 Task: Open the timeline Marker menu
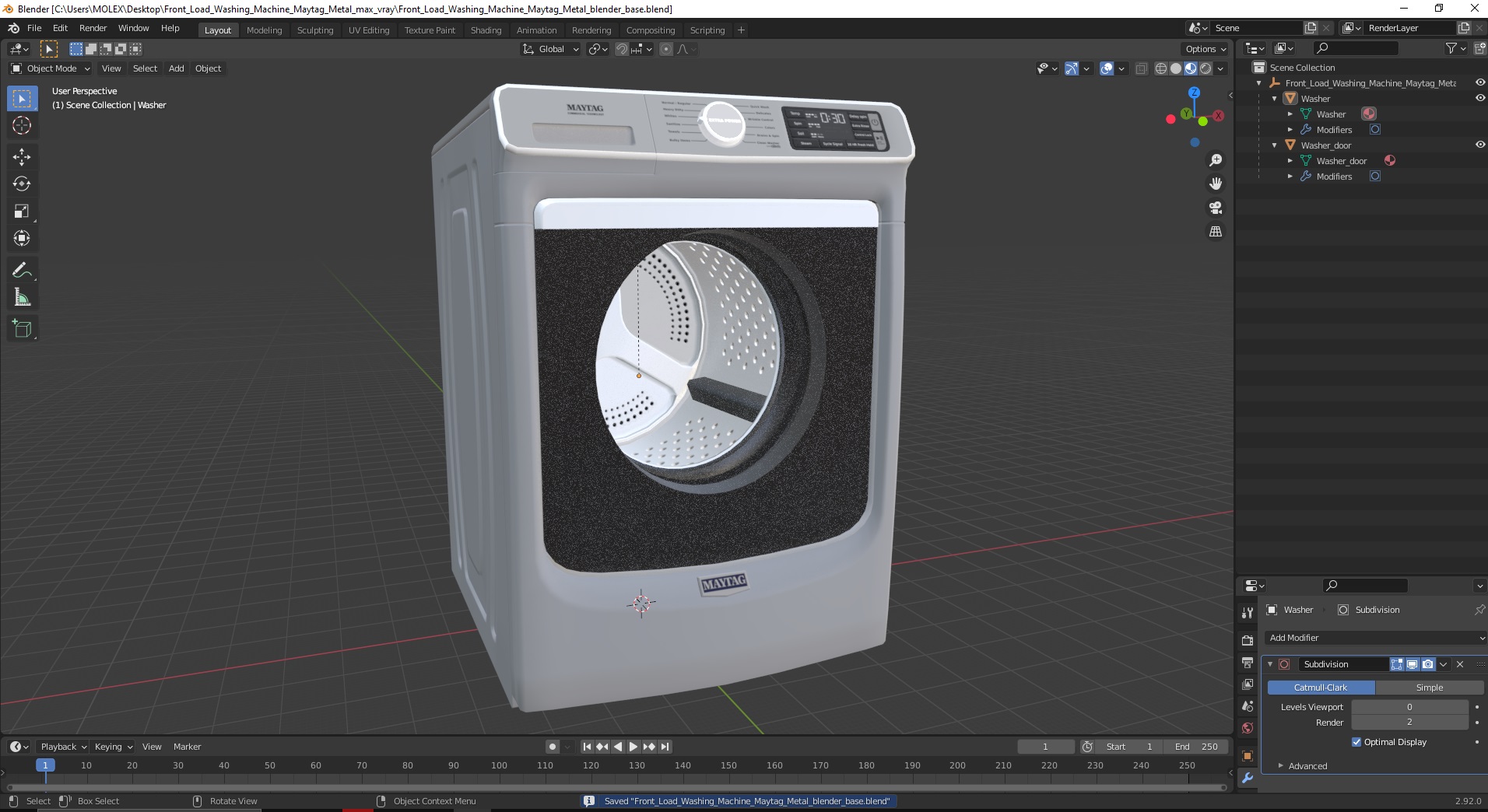coord(187,747)
